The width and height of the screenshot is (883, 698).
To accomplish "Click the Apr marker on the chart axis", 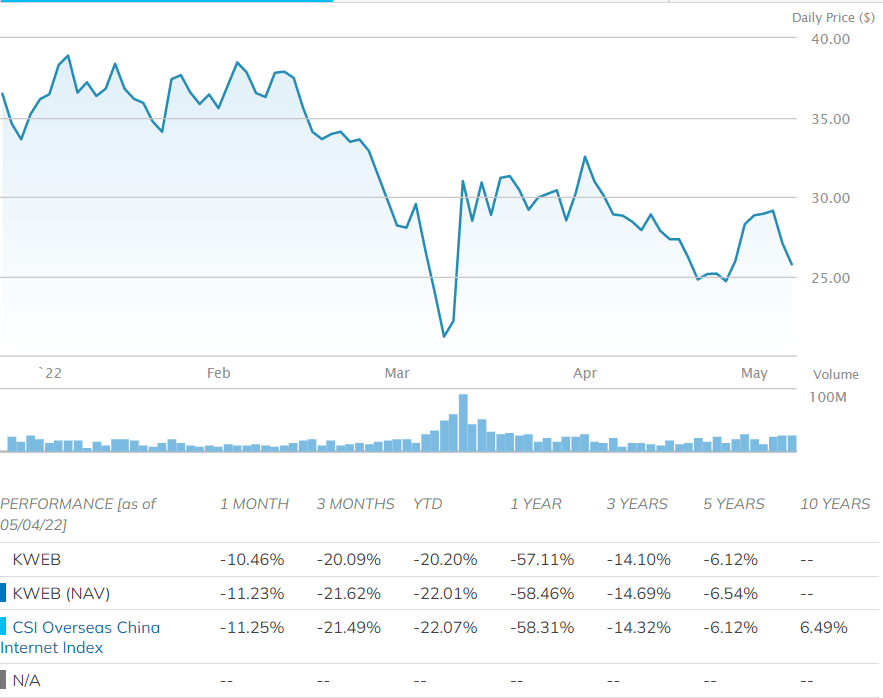I will click(x=584, y=373).
